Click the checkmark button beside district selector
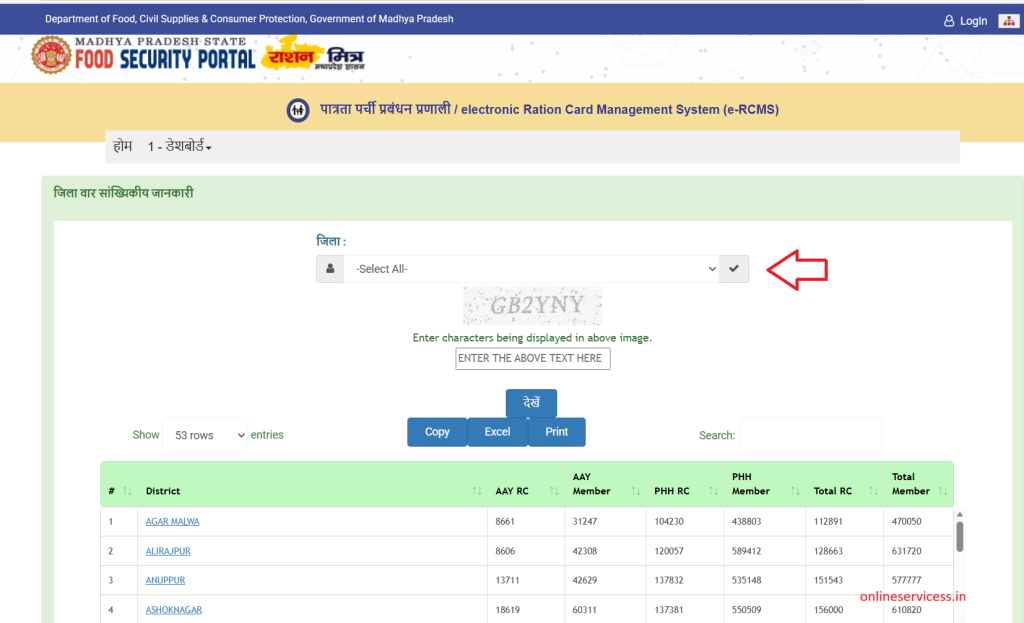Viewport: 1024px width, 623px height. [734, 269]
